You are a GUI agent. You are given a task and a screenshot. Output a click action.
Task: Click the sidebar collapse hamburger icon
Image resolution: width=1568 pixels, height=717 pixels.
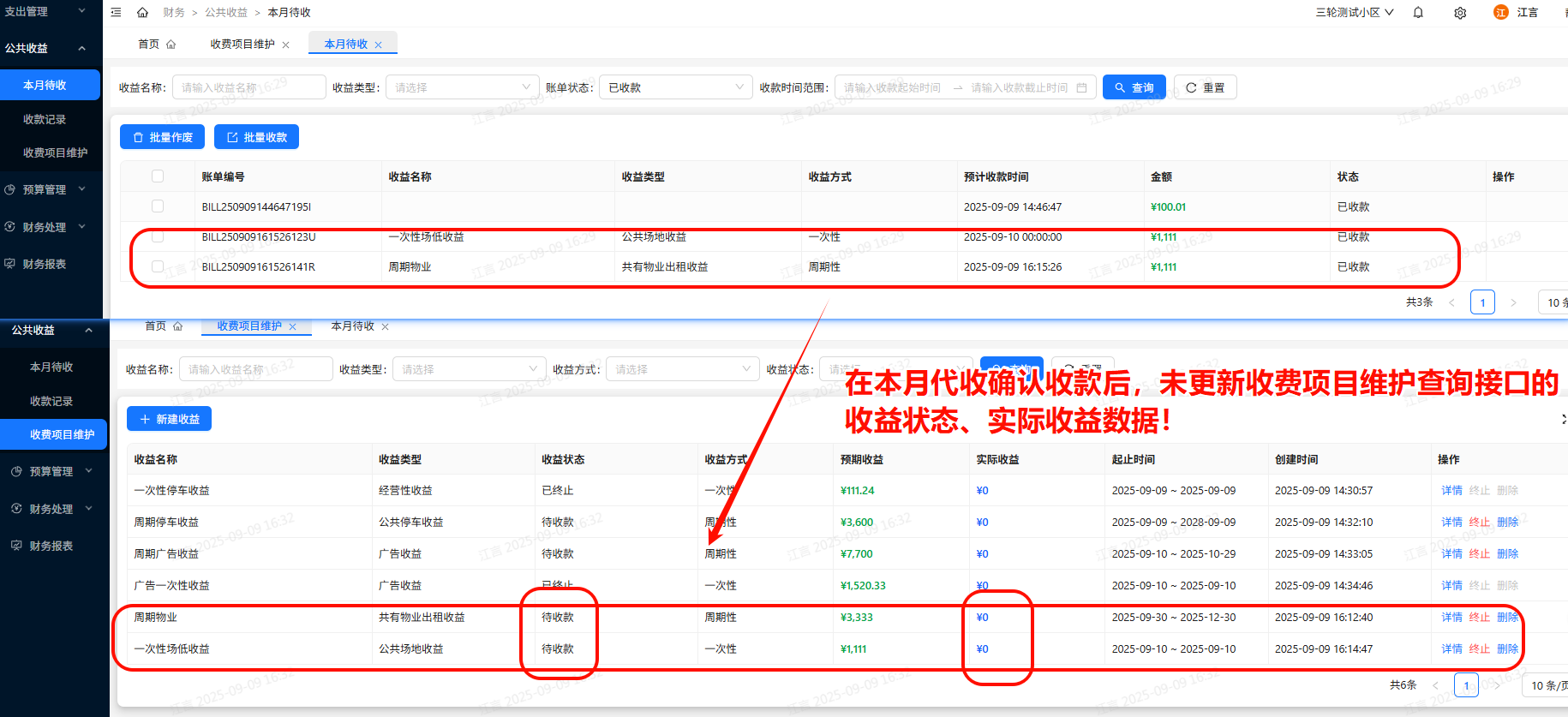point(117,12)
